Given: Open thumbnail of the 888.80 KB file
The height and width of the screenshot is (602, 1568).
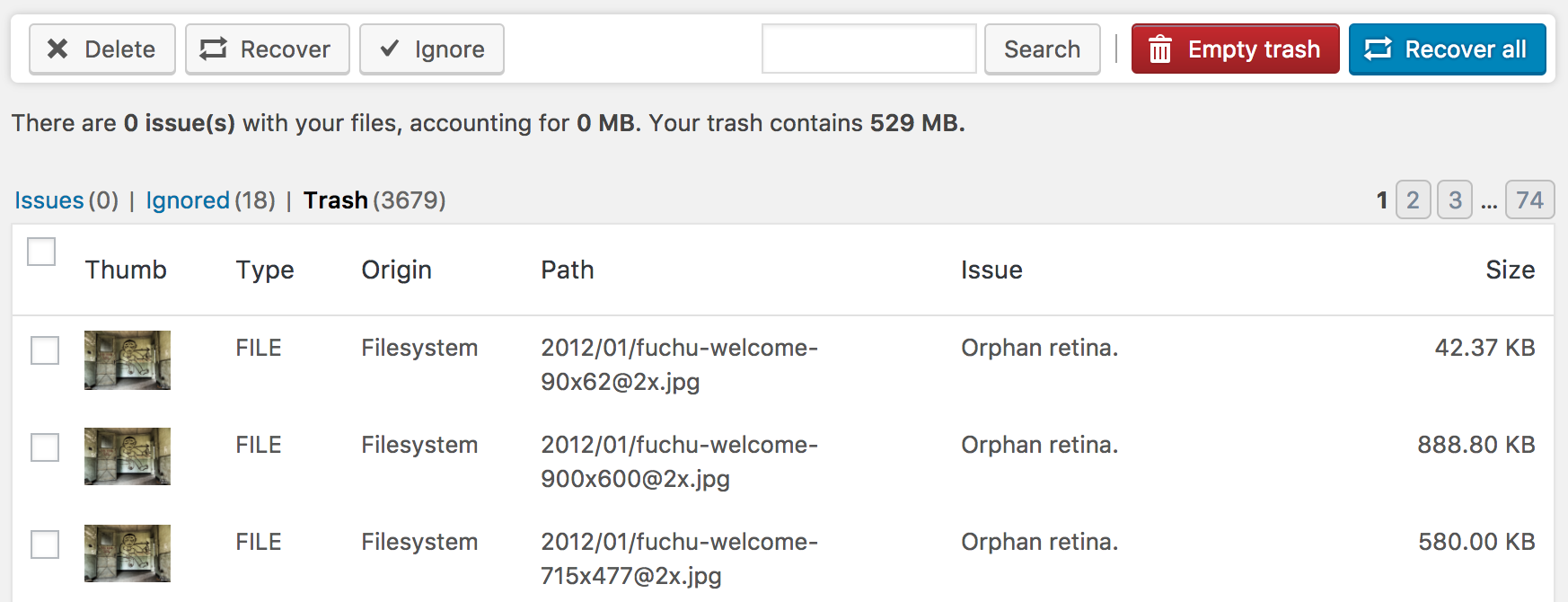Looking at the screenshot, I should (128, 456).
